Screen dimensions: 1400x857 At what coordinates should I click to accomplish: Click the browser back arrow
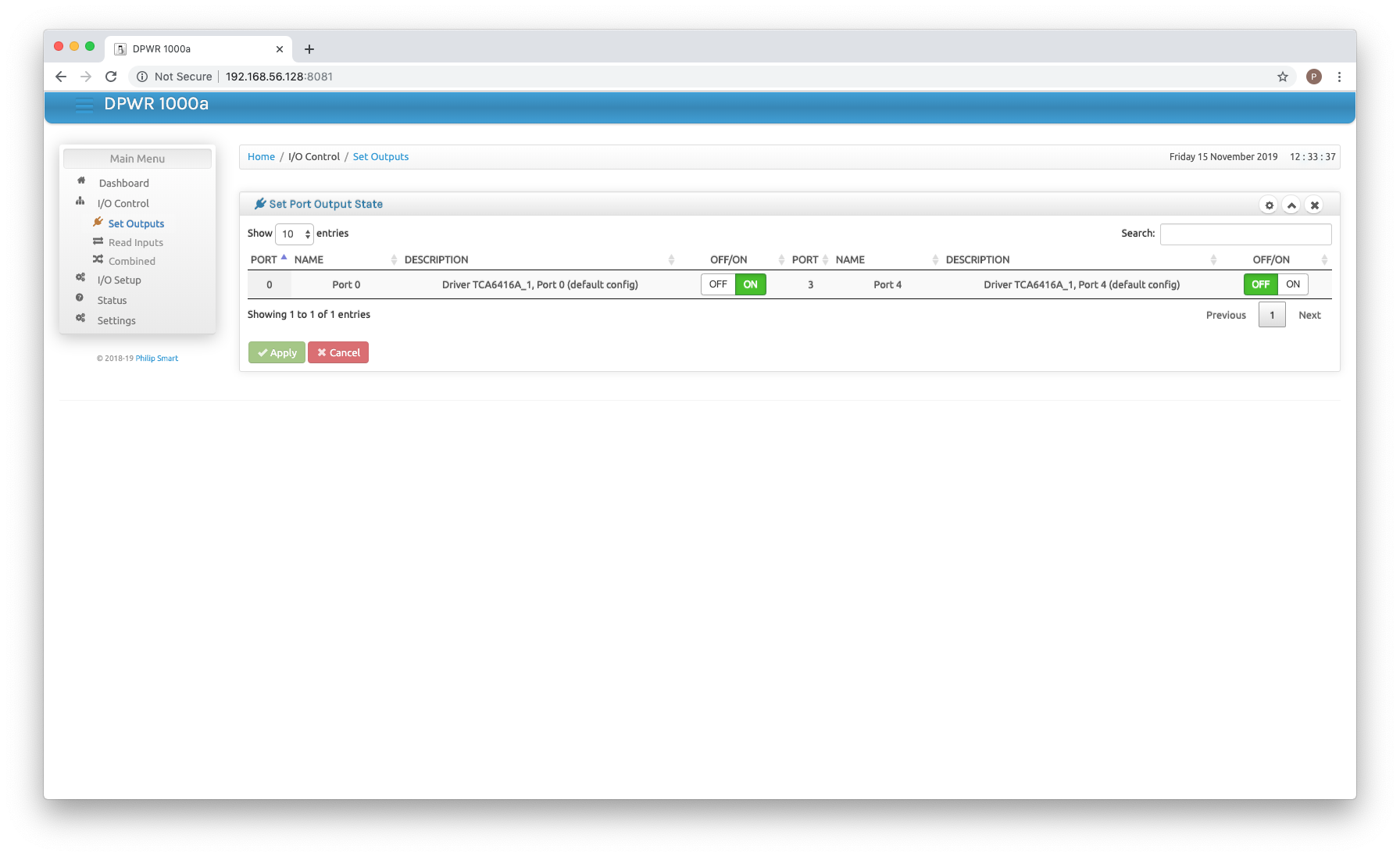coord(61,77)
